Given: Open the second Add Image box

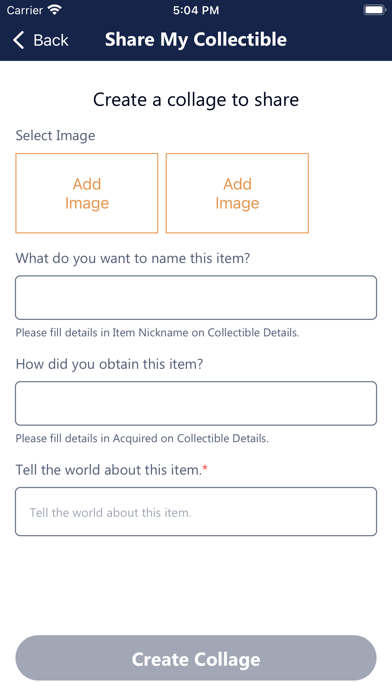Looking at the screenshot, I should point(237,193).
